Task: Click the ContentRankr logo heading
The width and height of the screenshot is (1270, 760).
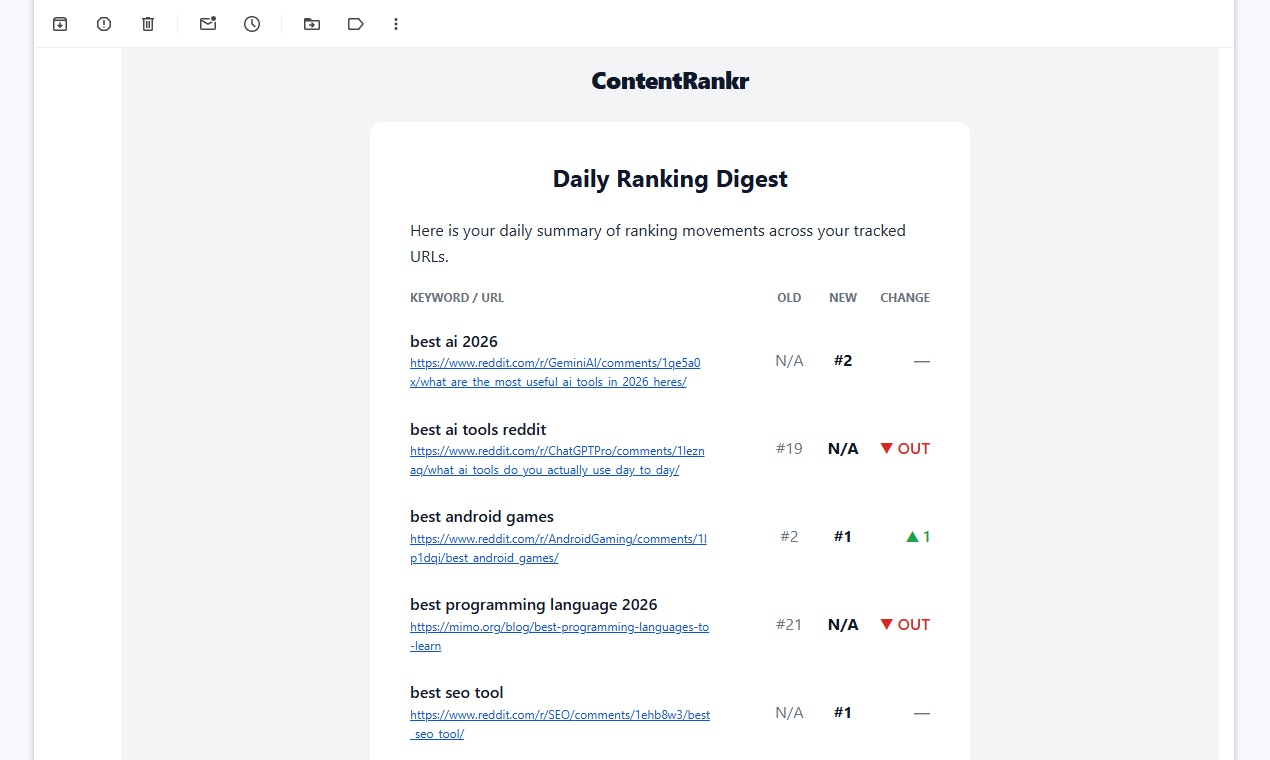Action: 669,80
